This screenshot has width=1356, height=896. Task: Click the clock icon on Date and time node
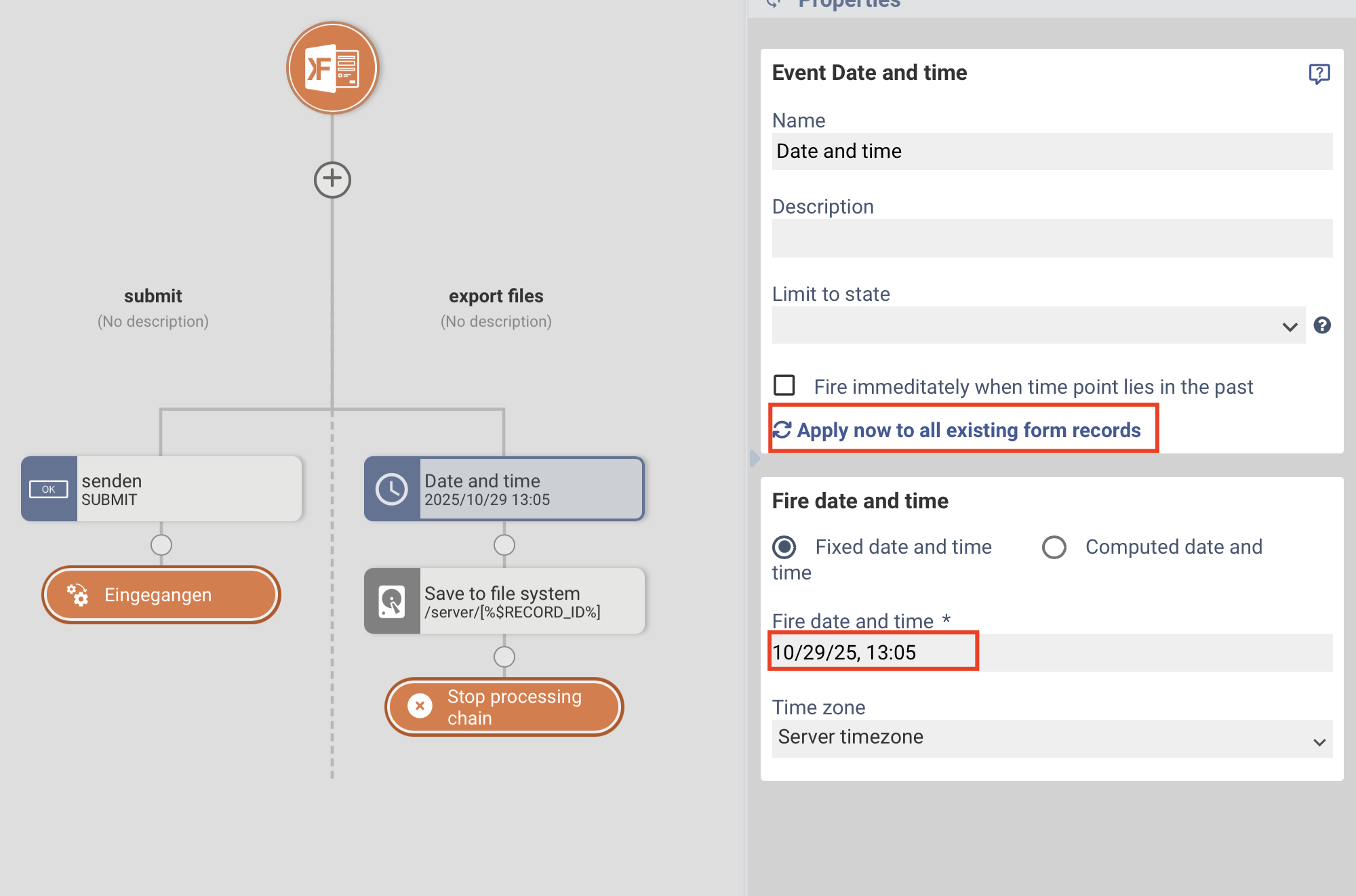[392, 489]
